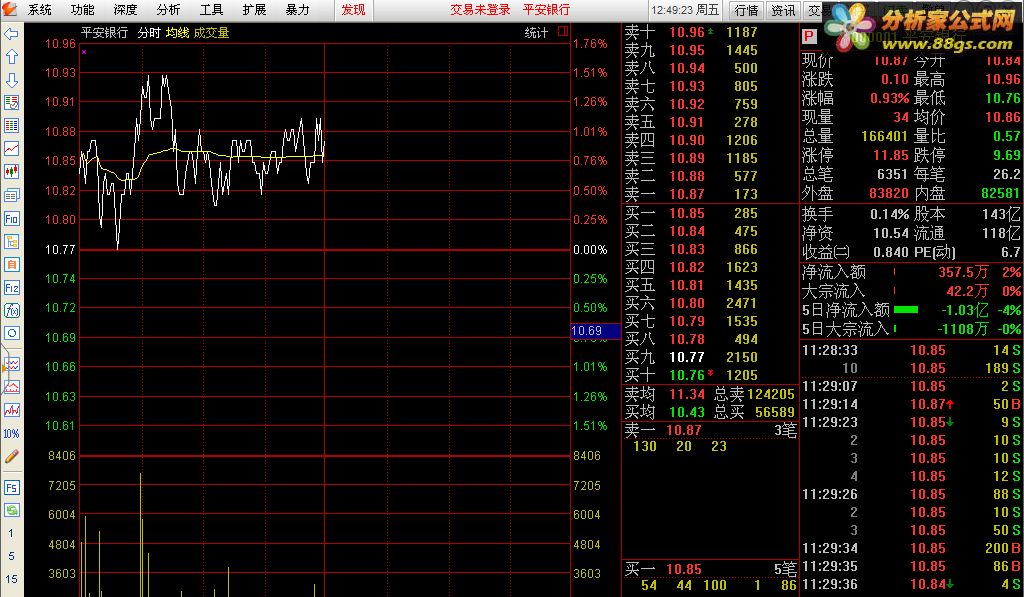Screen dimensions: 1024x597
Task: Click the 卖一 10.87 order book row
Action: 710,194
